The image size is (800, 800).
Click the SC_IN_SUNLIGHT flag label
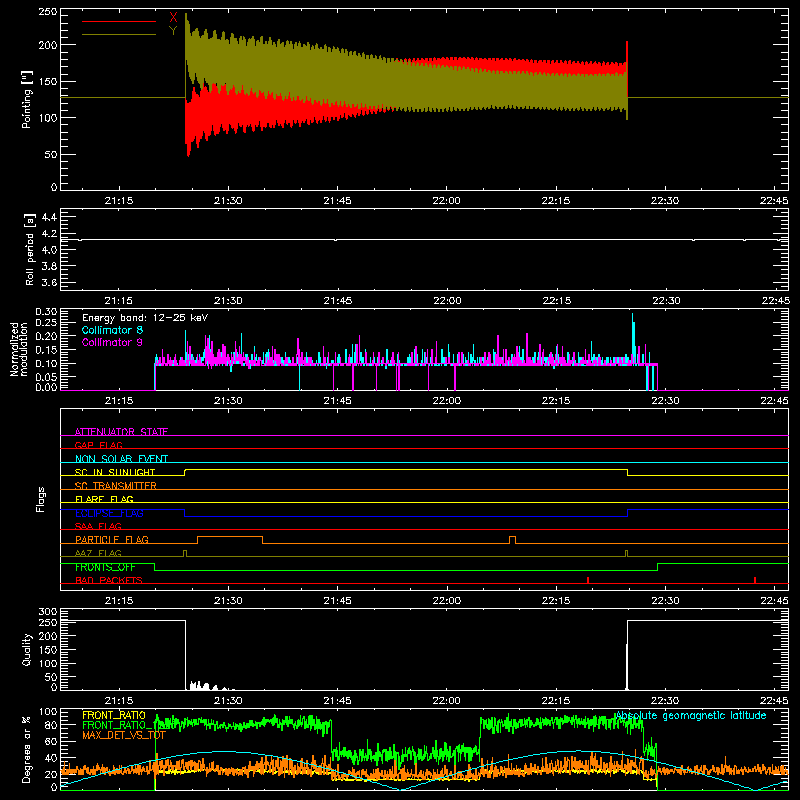(x=115, y=472)
